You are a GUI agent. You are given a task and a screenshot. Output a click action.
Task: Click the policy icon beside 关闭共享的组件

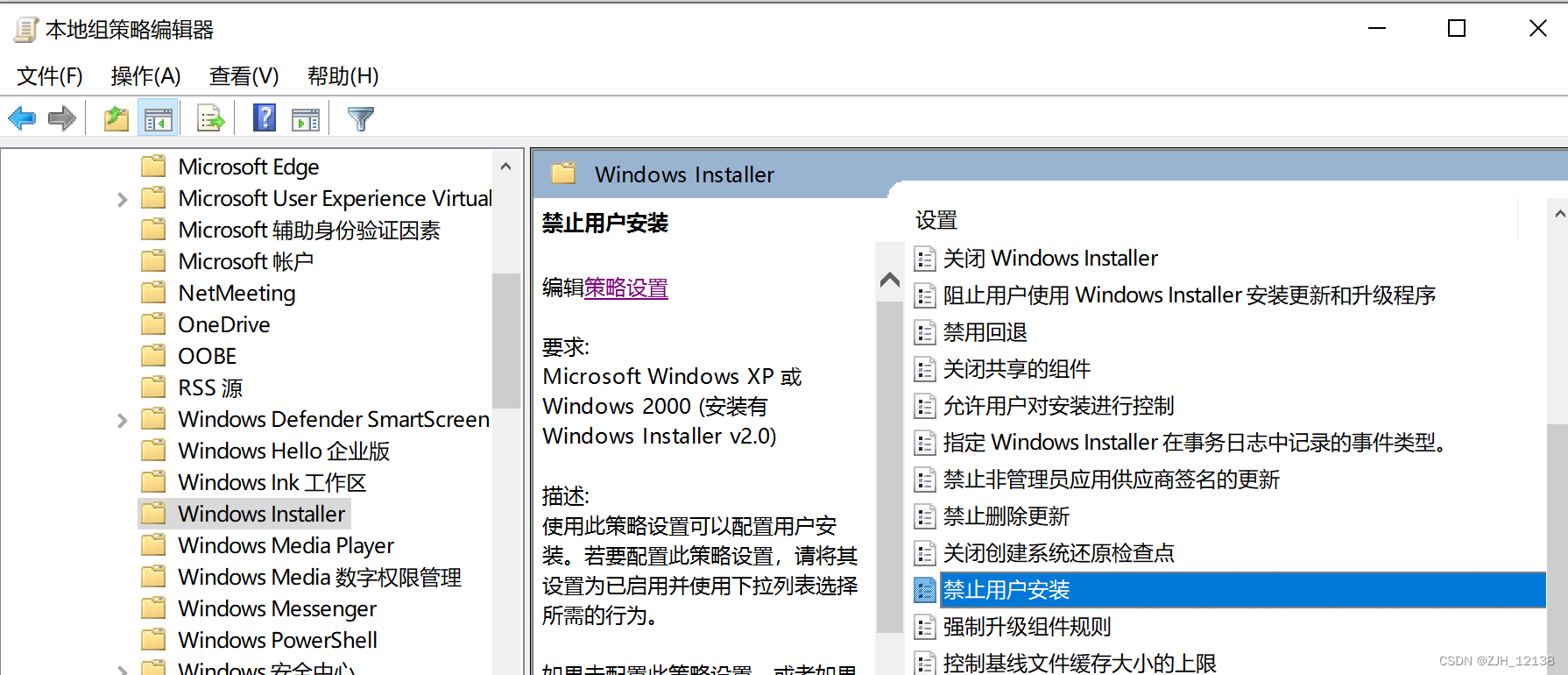[x=925, y=369]
